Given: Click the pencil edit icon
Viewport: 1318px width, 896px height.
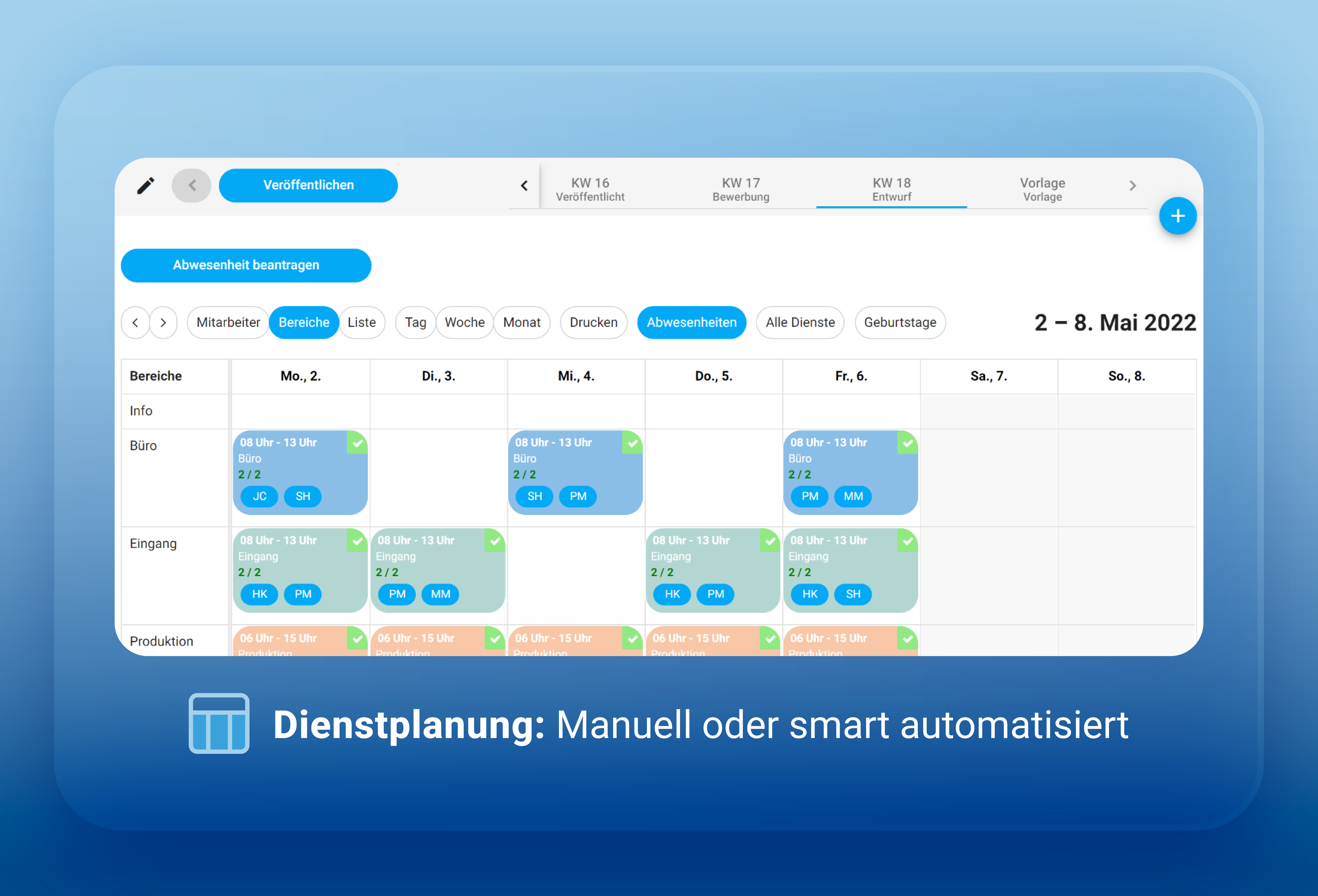Looking at the screenshot, I should [x=146, y=185].
